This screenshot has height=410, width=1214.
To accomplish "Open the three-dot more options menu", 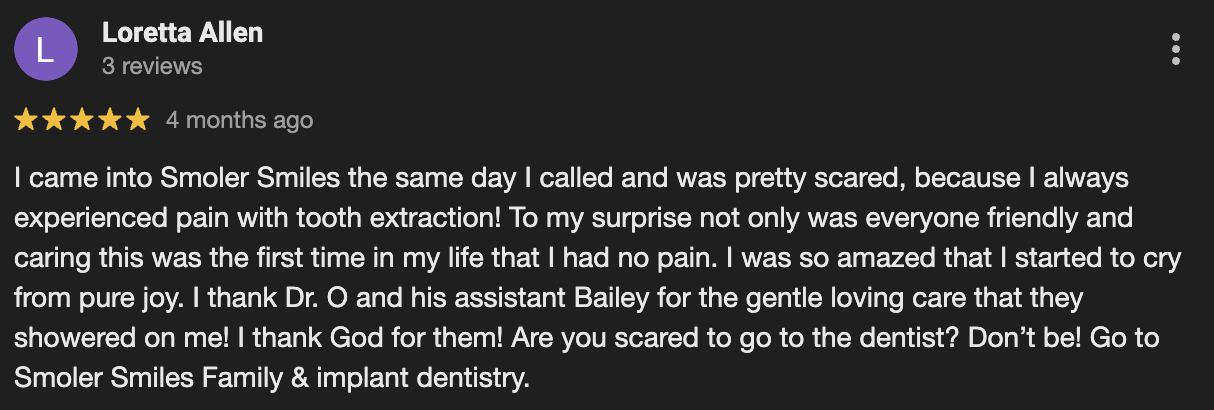I will pos(1176,48).
